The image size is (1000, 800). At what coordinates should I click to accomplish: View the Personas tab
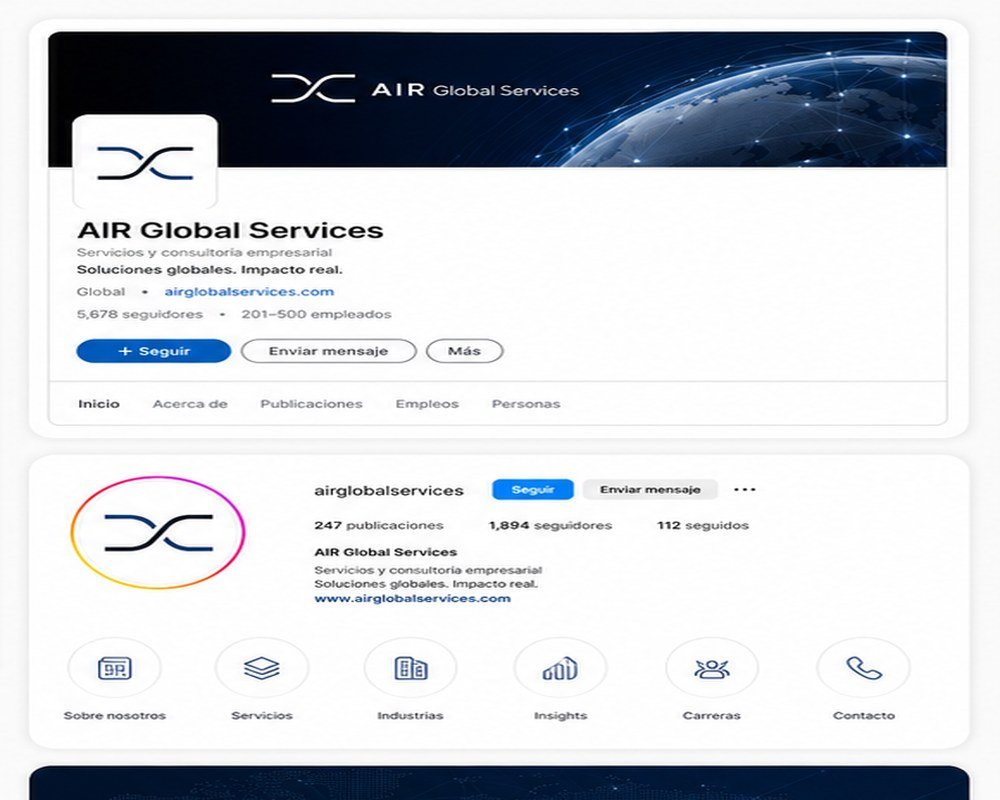(x=526, y=404)
